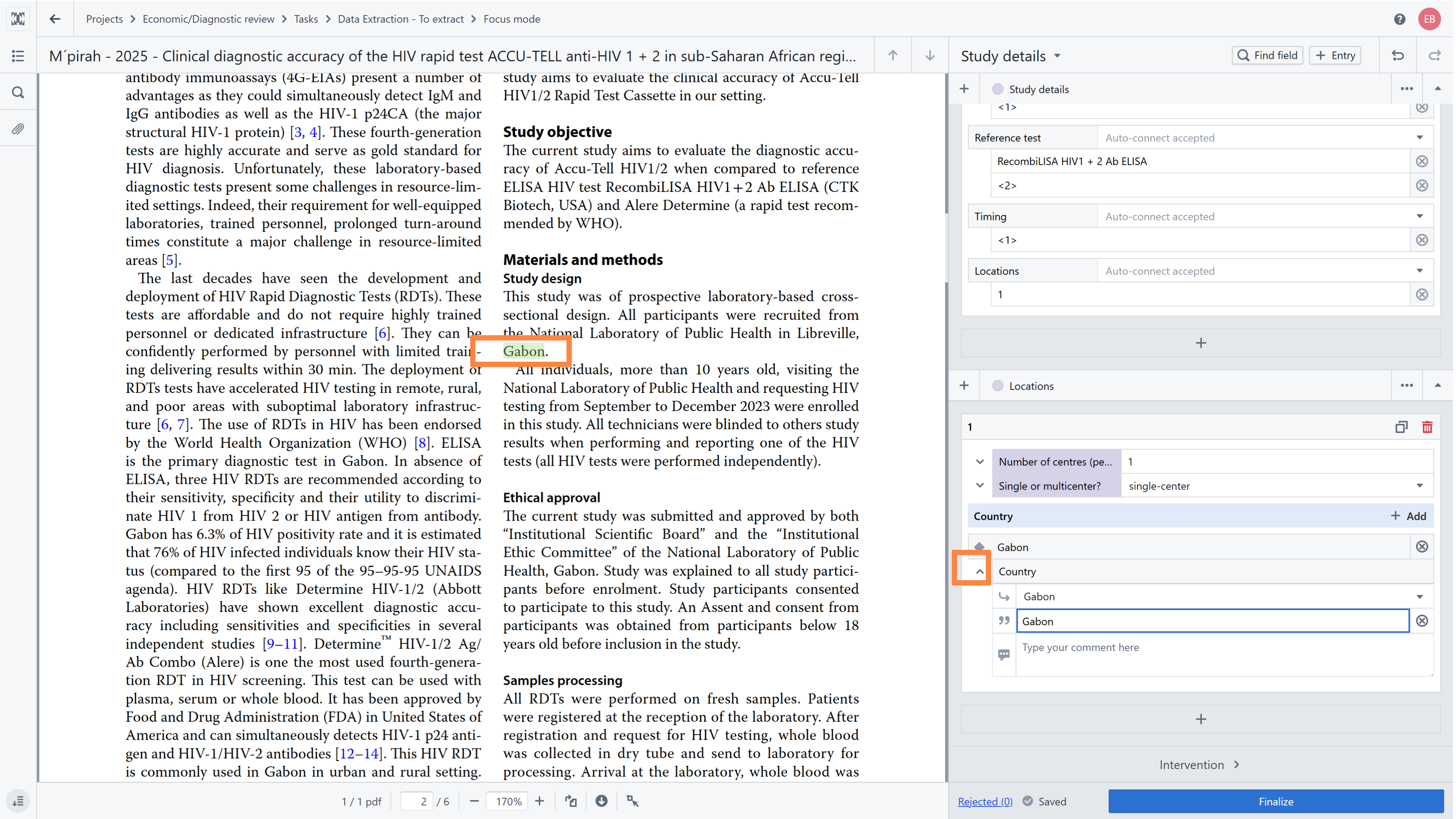Expand the Single or multicenter field
Screen dimensions: 1456x819
pyautogui.click(x=980, y=485)
